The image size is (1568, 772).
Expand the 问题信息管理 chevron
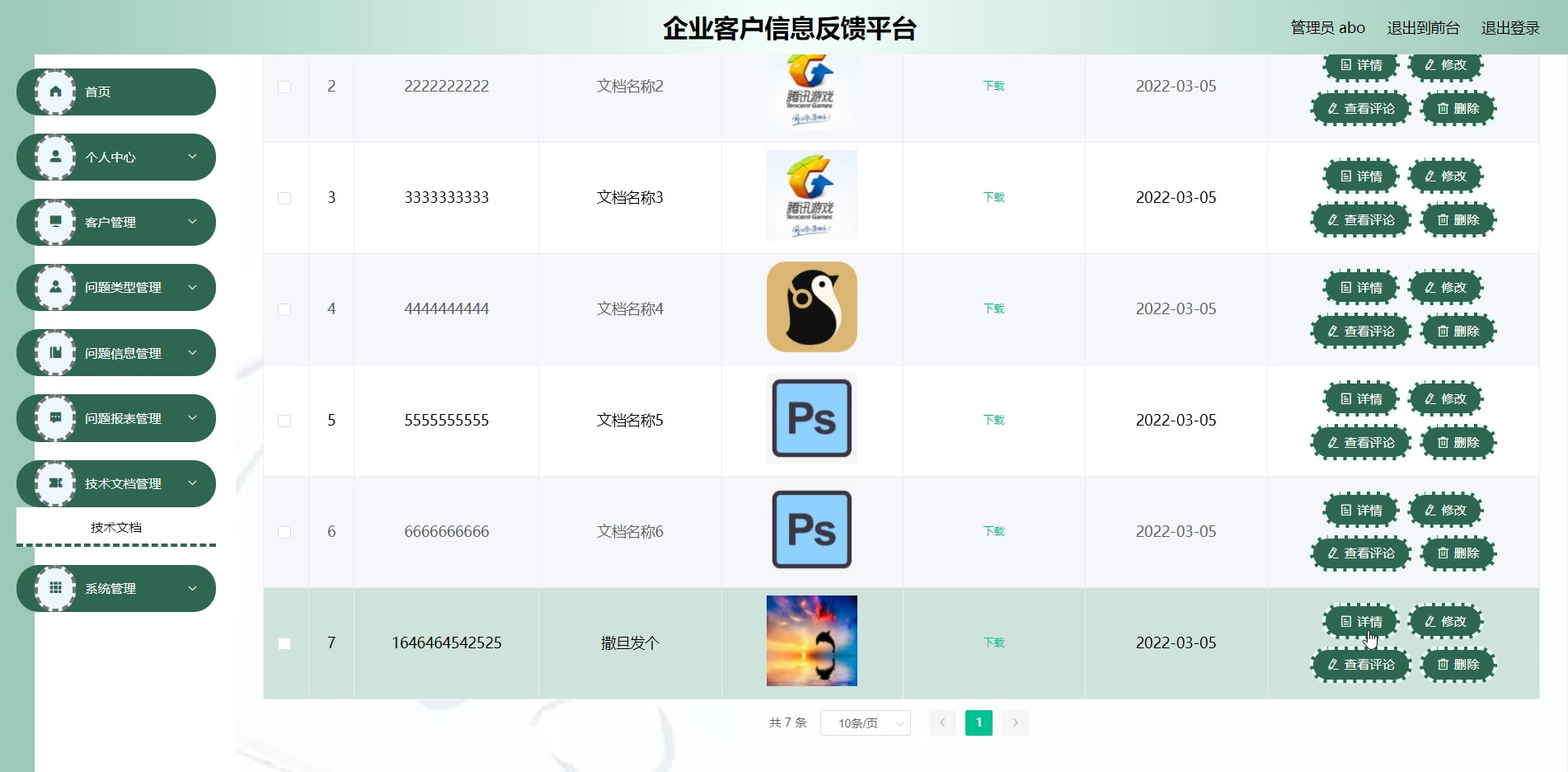tap(192, 352)
